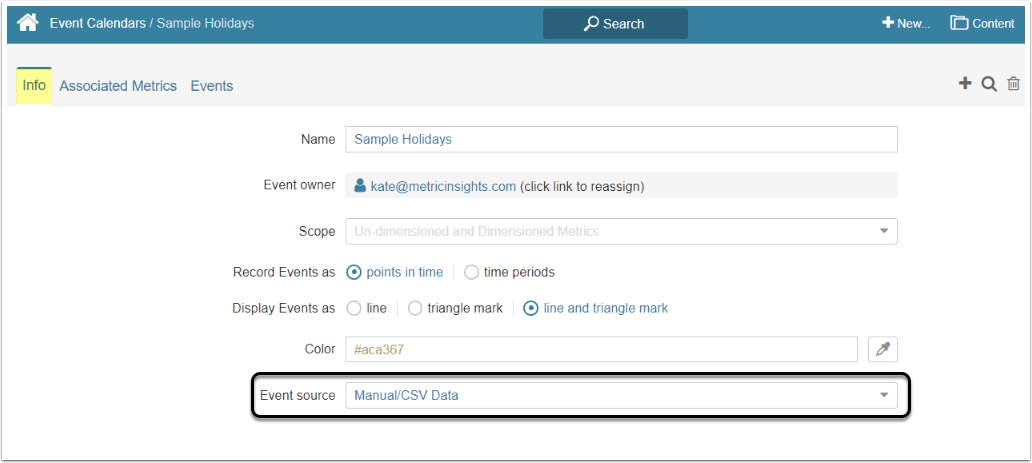Select 'line and triangle mark' option
This screenshot has height=463, width=1032.
click(x=531, y=308)
